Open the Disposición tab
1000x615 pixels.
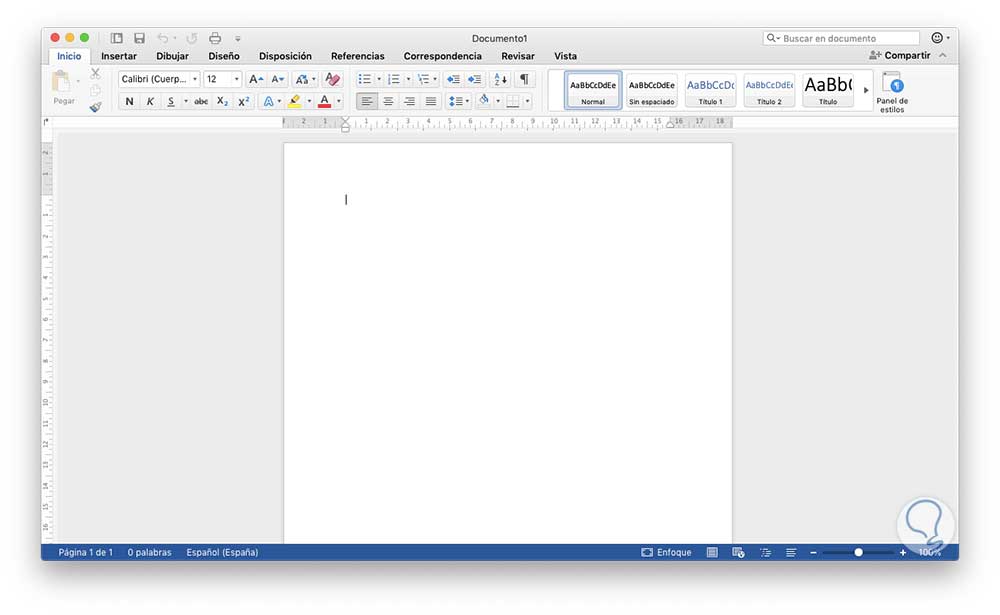tap(285, 56)
